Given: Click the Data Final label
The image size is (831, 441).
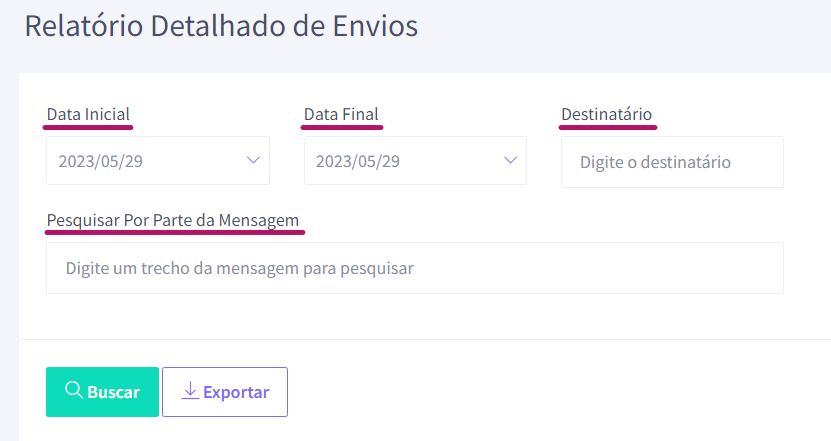Looking at the screenshot, I should (341, 114).
